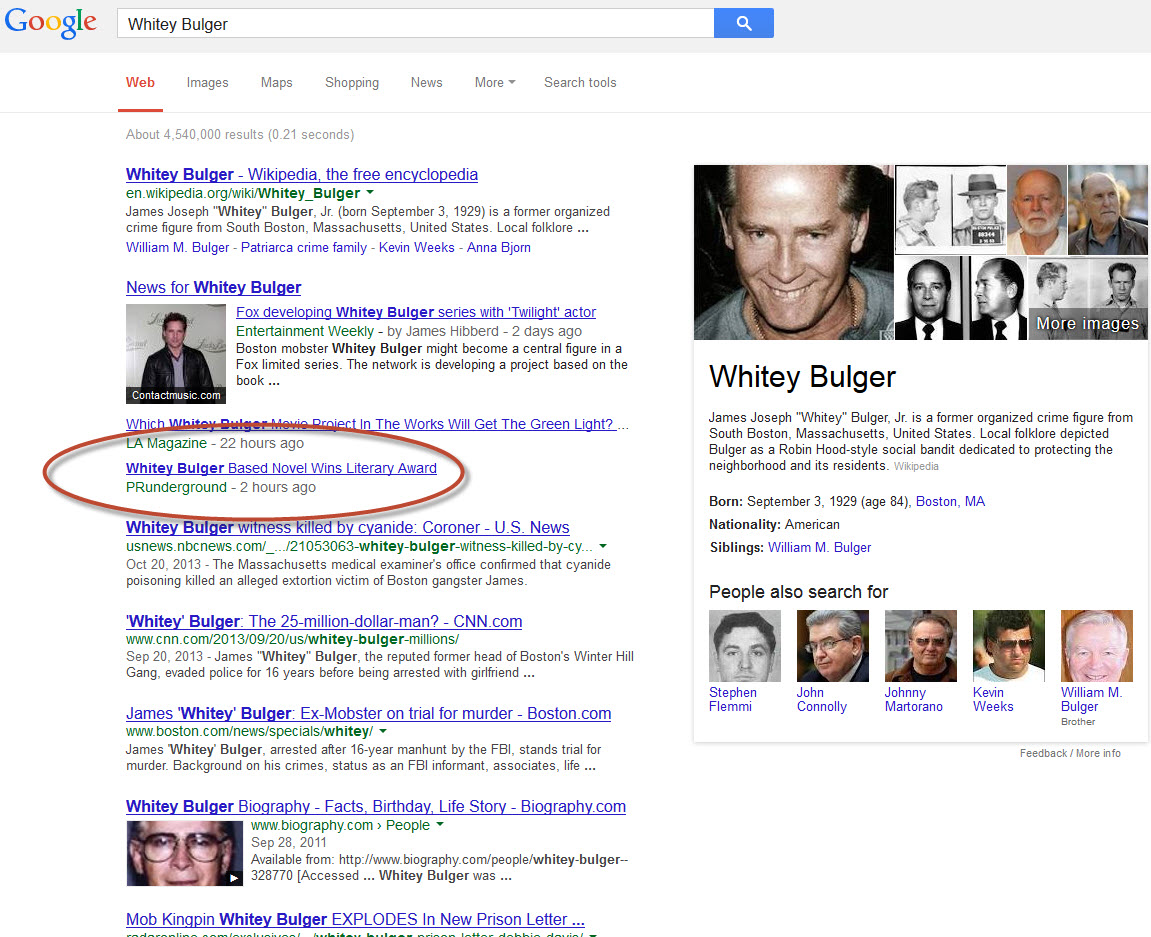The width and height of the screenshot is (1151, 937).
Task: Open the Siblings William M. Bulger link
Action: click(x=819, y=548)
